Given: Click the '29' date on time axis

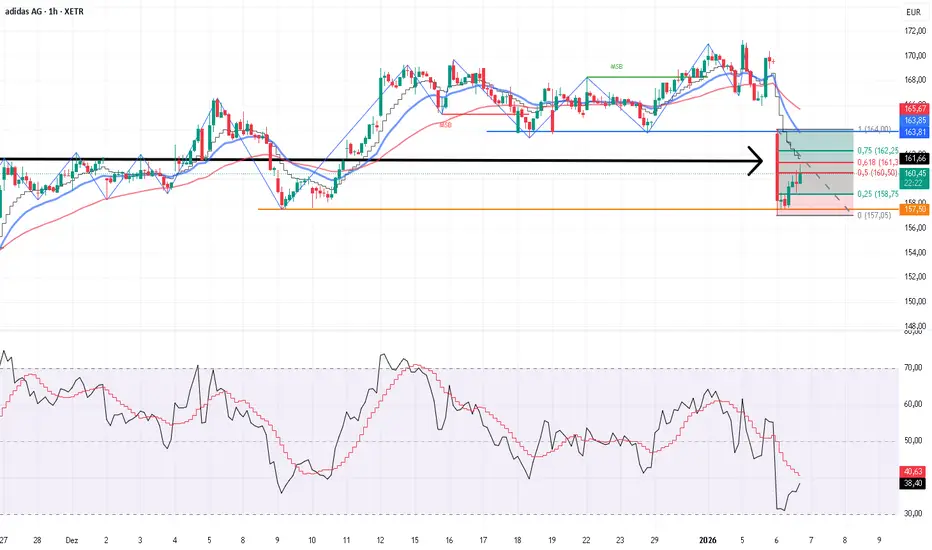Looking at the screenshot, I should click(654, 540).
